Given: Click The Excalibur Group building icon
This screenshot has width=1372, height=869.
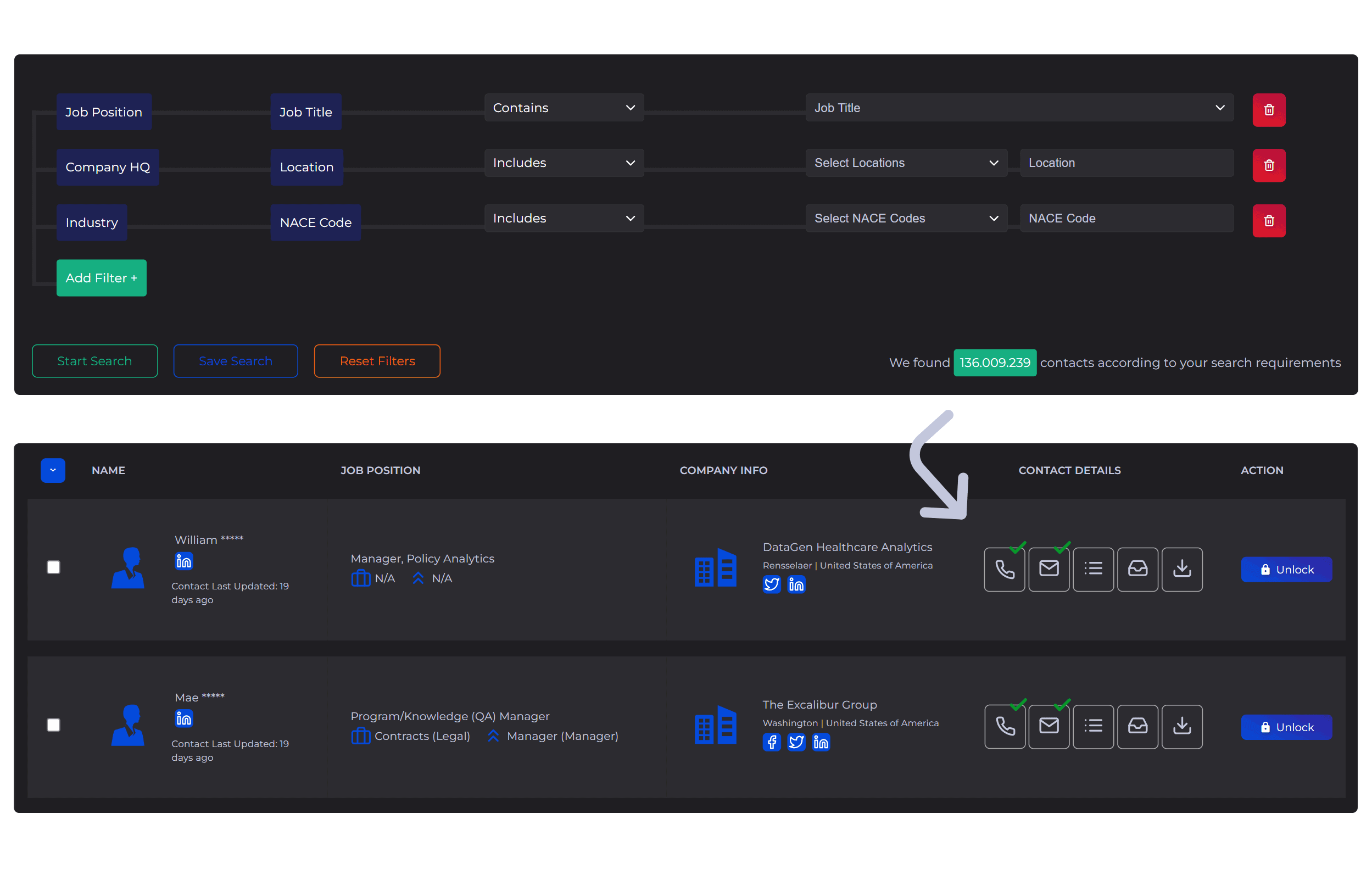Looking at the screenshot, I should pyautogui.click(x=715, y=725).
